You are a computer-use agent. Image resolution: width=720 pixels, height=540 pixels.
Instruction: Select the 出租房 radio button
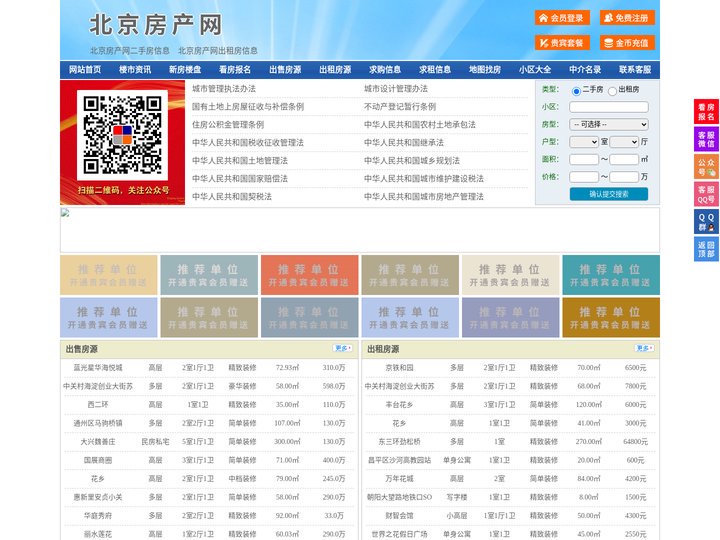coord(612,91)
